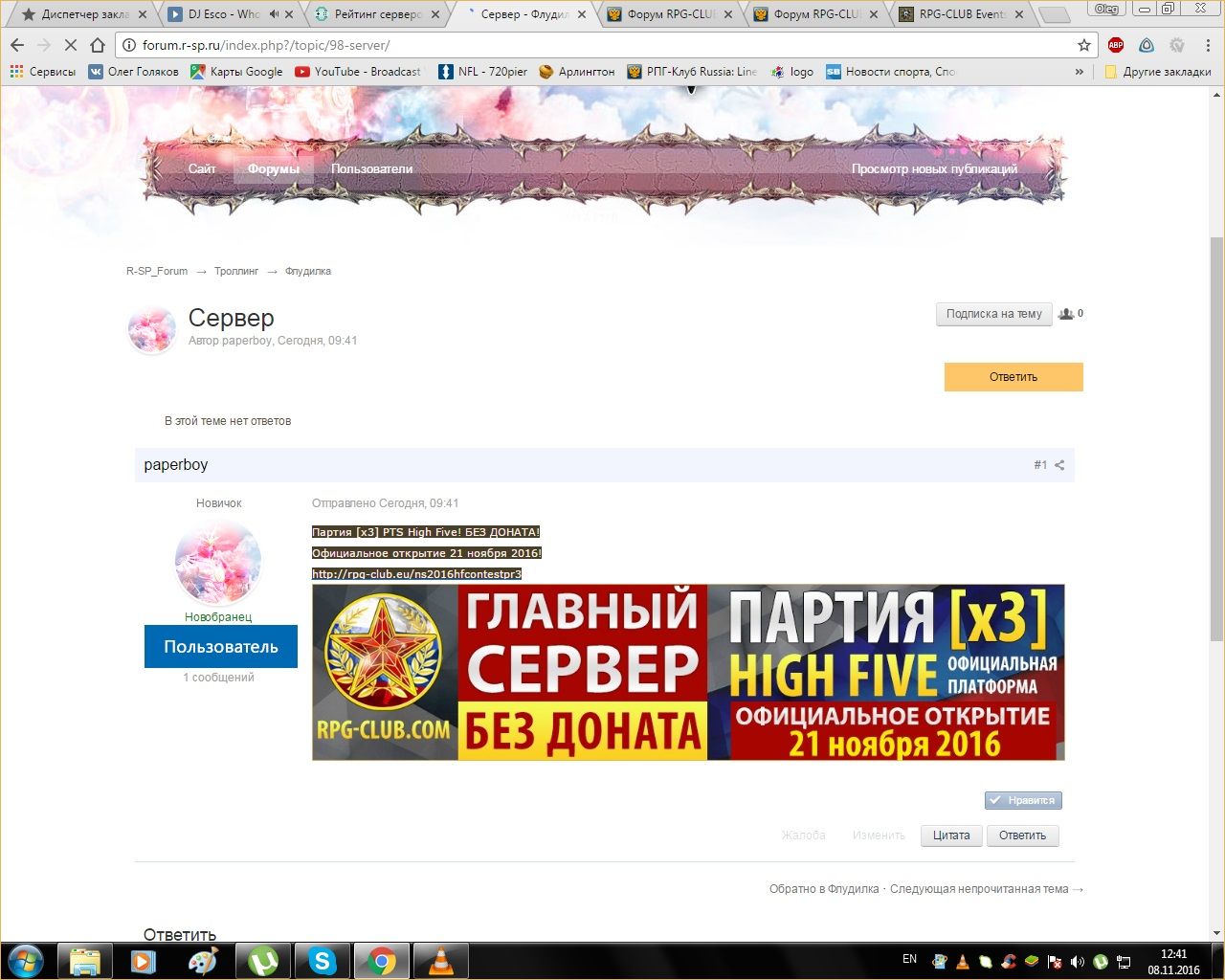Open the Windows Start menu
Image resolution: width=1225 pixels, height=980 pixels.
(x=25, y=960)
